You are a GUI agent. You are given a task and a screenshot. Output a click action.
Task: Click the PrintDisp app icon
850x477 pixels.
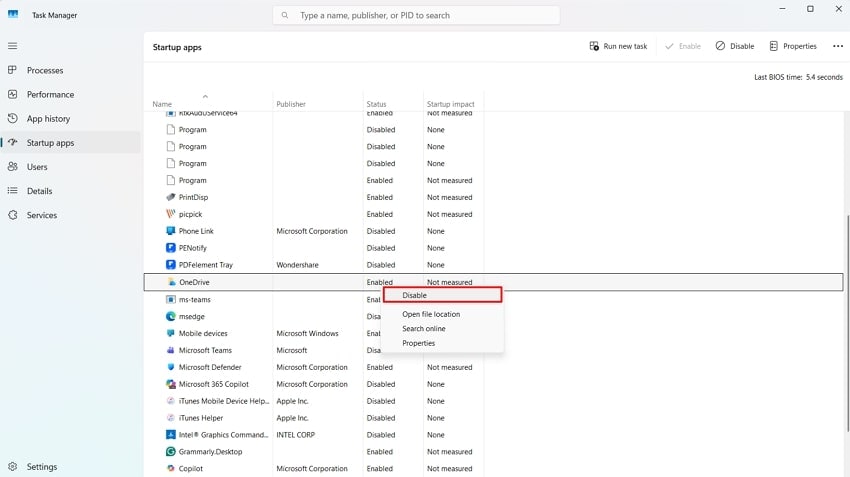[171, 197]
